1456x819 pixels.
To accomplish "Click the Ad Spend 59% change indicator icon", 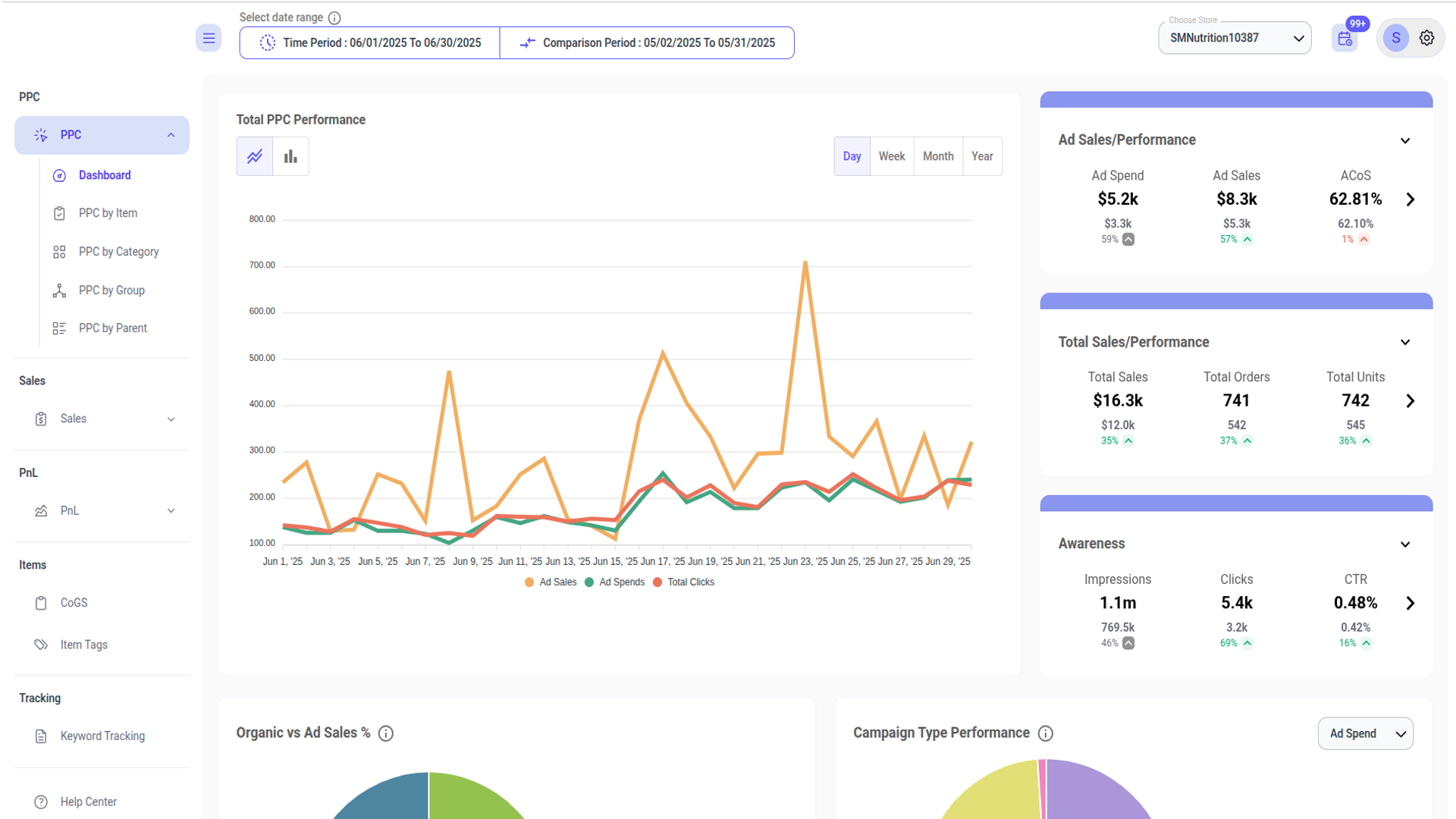I will click(1128, 240).
